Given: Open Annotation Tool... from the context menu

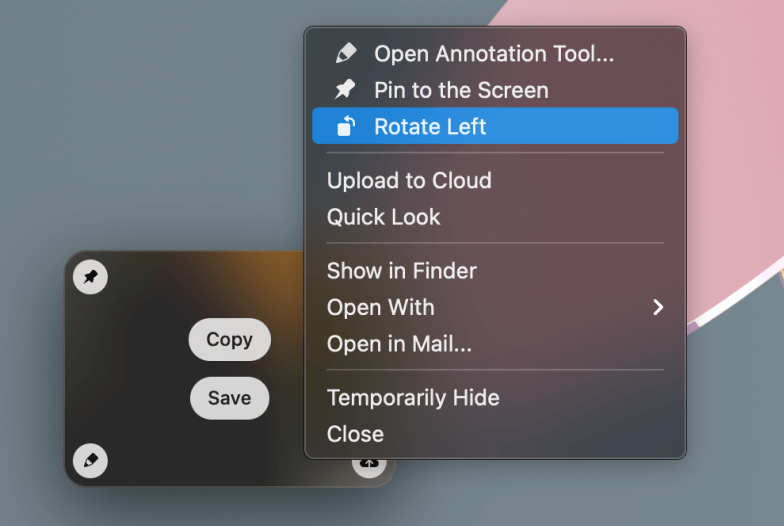Looking at the screenshot, I should (x=494, y=53).
